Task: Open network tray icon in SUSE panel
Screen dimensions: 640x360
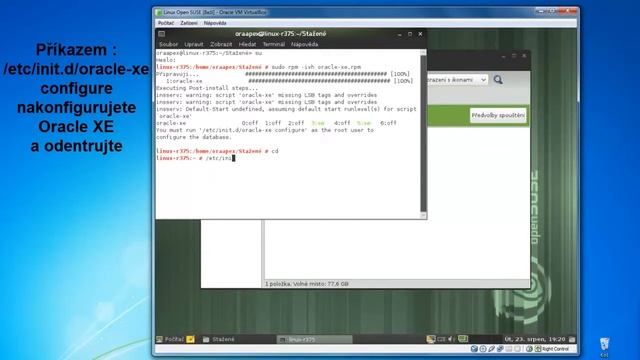Action: pyautogui.click(x=431, y=339)
